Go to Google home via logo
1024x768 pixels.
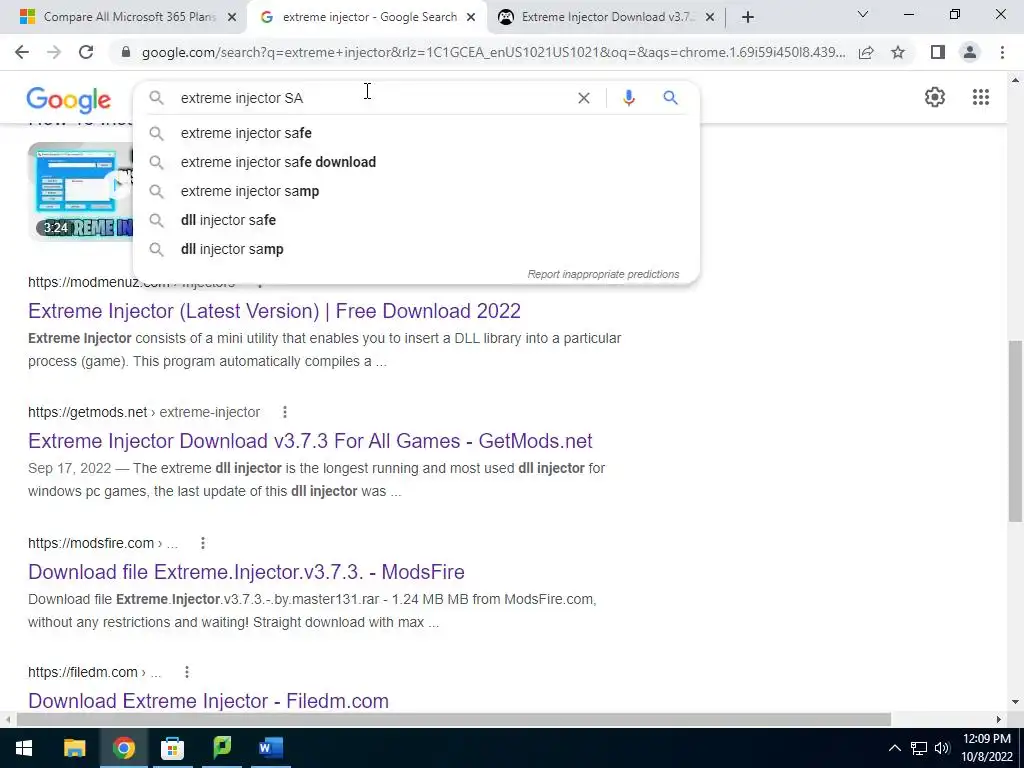click(69, 99)
